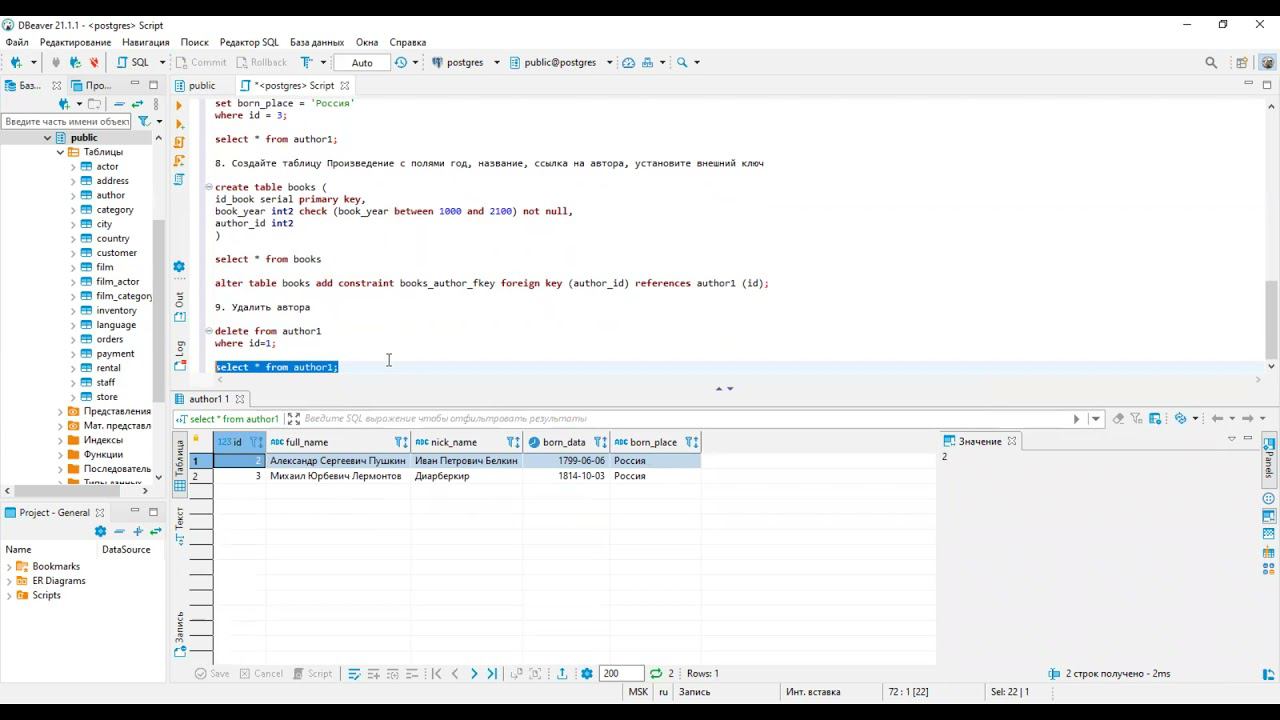Image resolution: width=1280 pixels, height=720 pixels.
Task: Click edit cell value icon in results toolbar
Action: 354,674
